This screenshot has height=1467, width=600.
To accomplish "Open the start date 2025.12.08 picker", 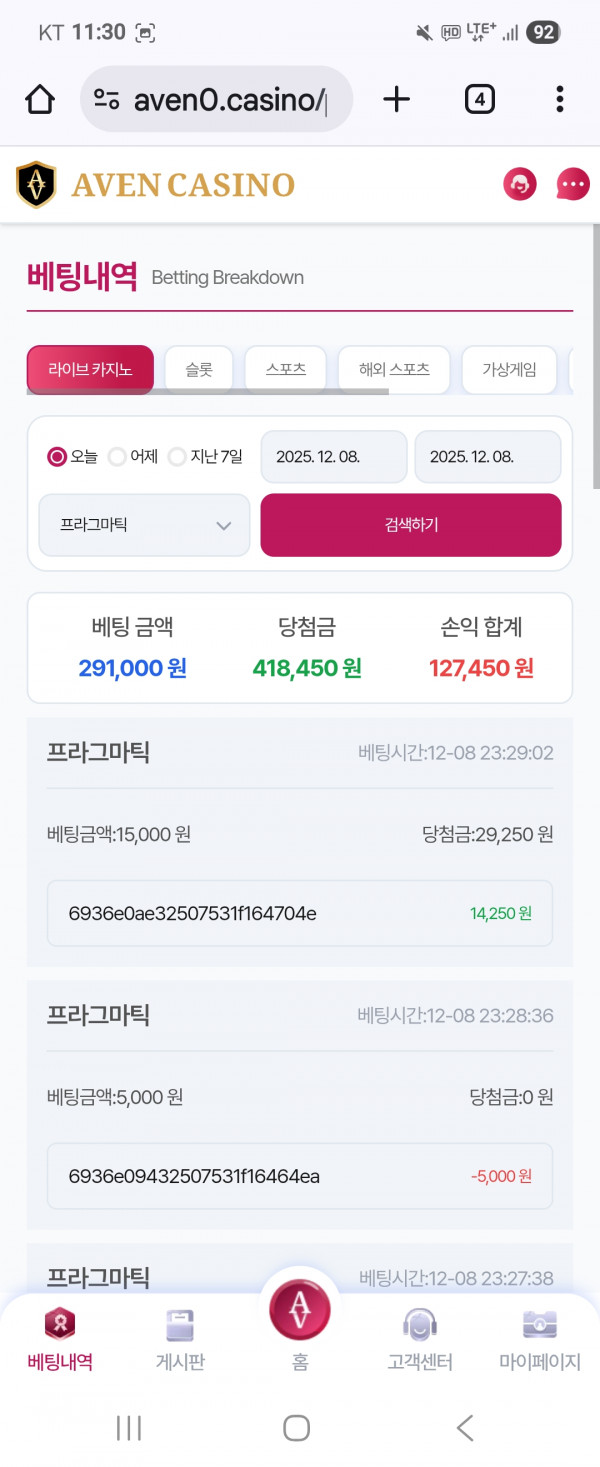I will click(x=333, y=456).
